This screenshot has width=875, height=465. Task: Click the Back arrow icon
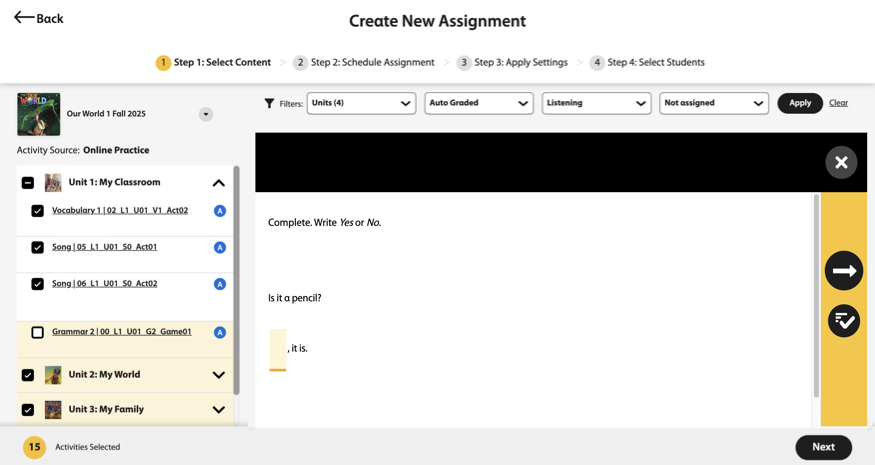(24, 17)
